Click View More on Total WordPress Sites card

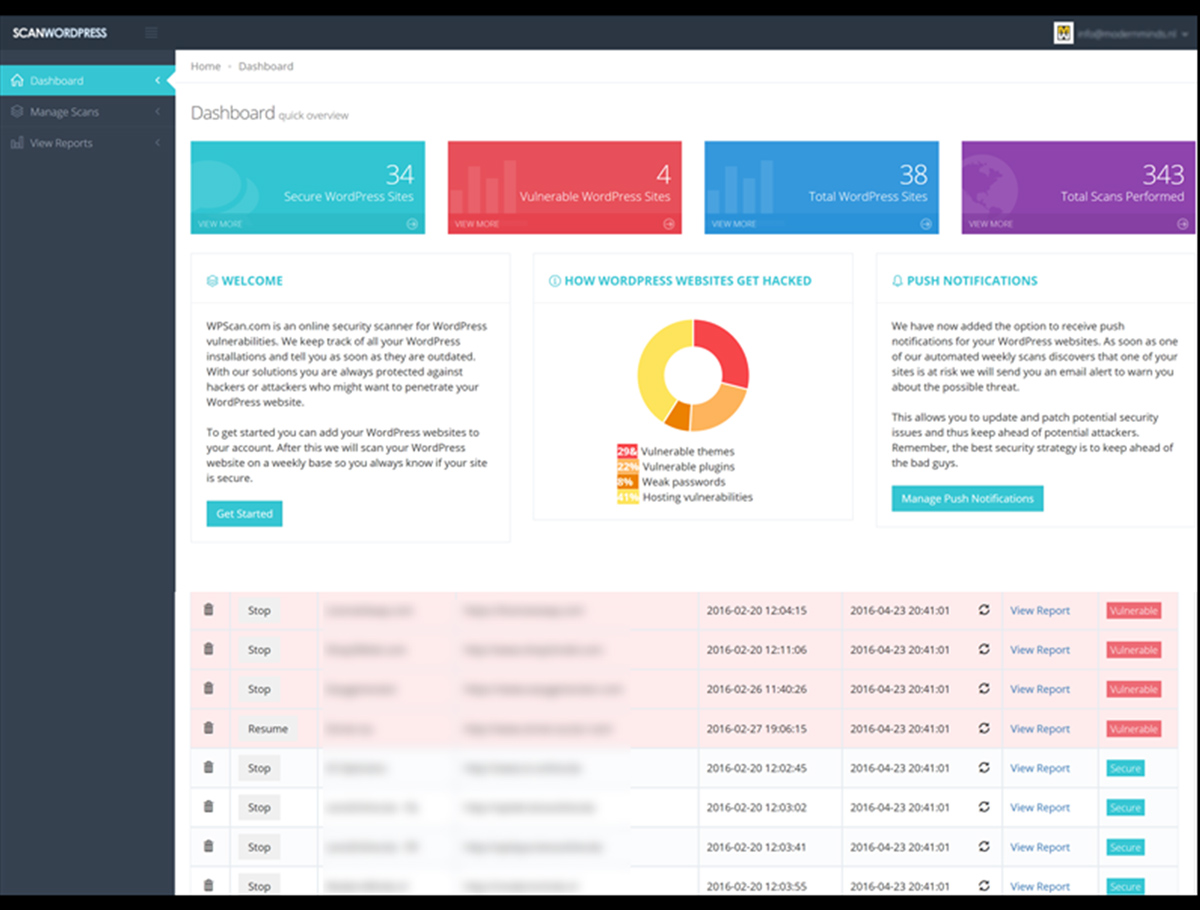(x=734, y=224)
